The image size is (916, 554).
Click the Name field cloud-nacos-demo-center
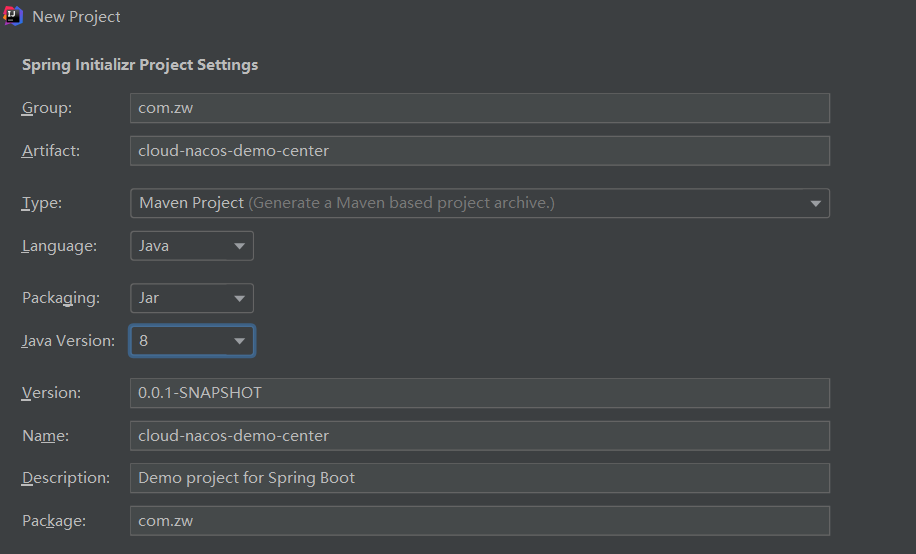[x=480, y=435]
